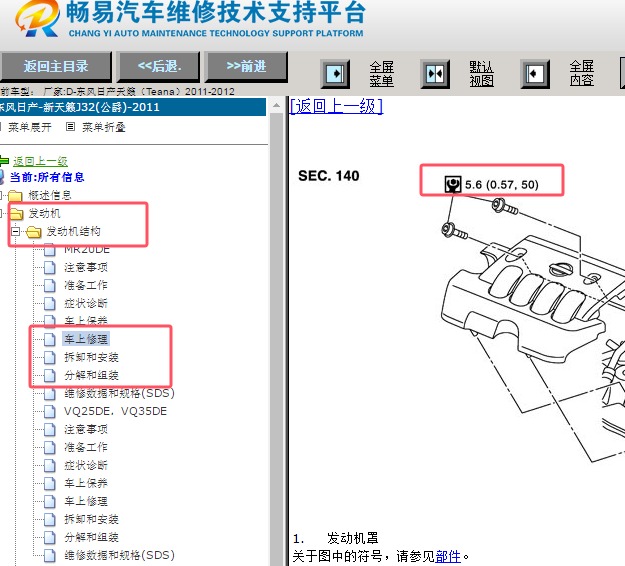Collapse all menus with 菜单折叠
Viewport: 625px width, 566px height.
pos(104,128)
